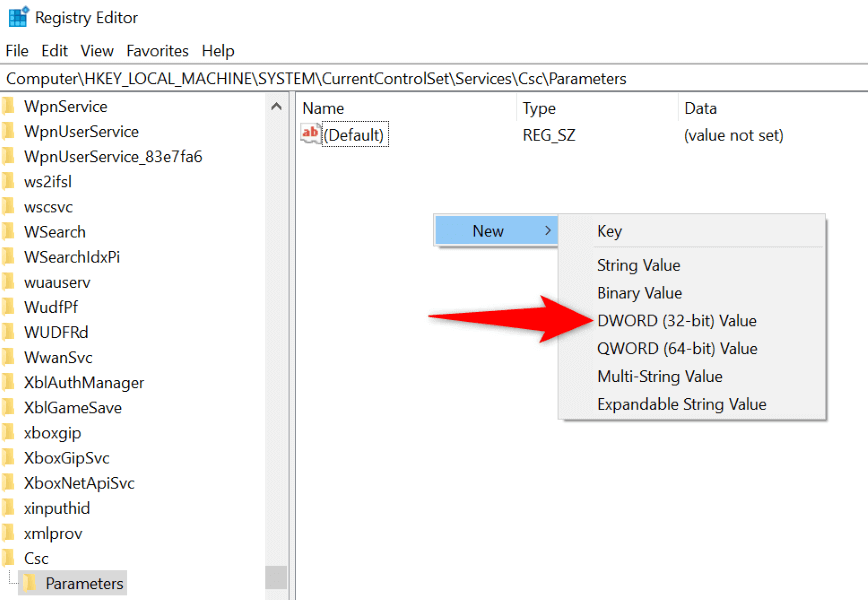Click the Name column header

323,108
